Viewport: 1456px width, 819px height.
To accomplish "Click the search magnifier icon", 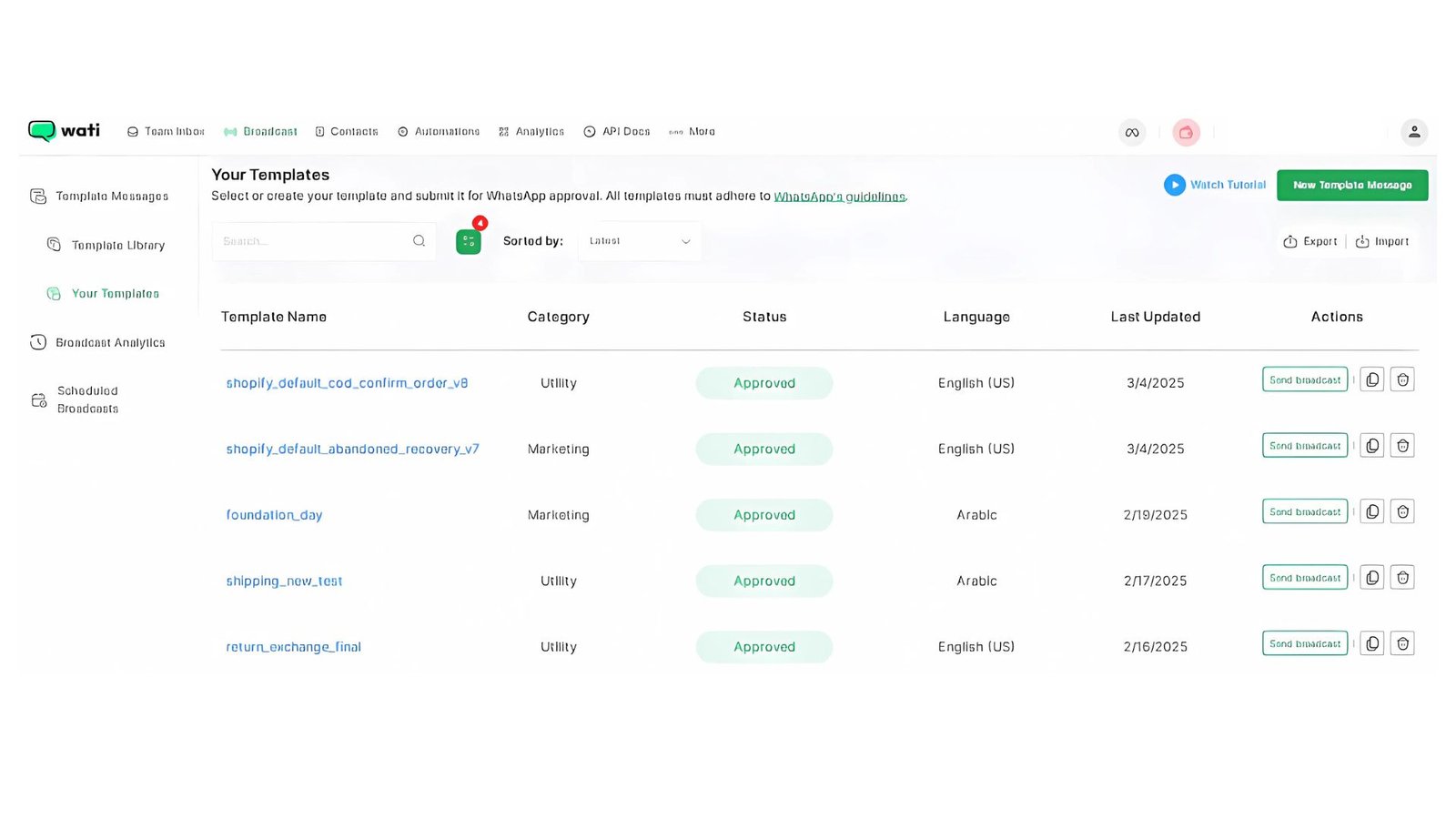I will pos(419,241).
